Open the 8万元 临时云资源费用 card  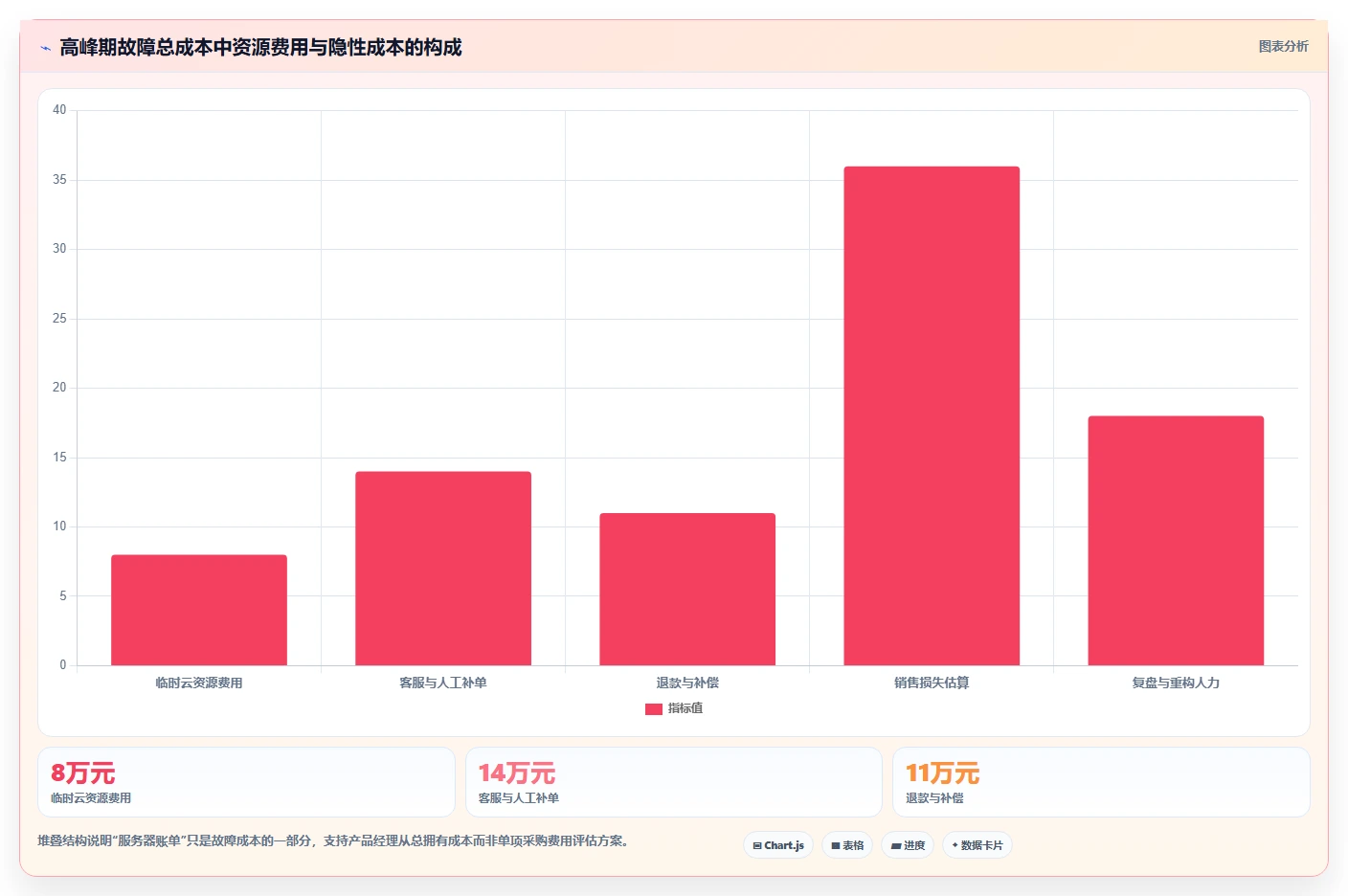[x=246, y=782]
